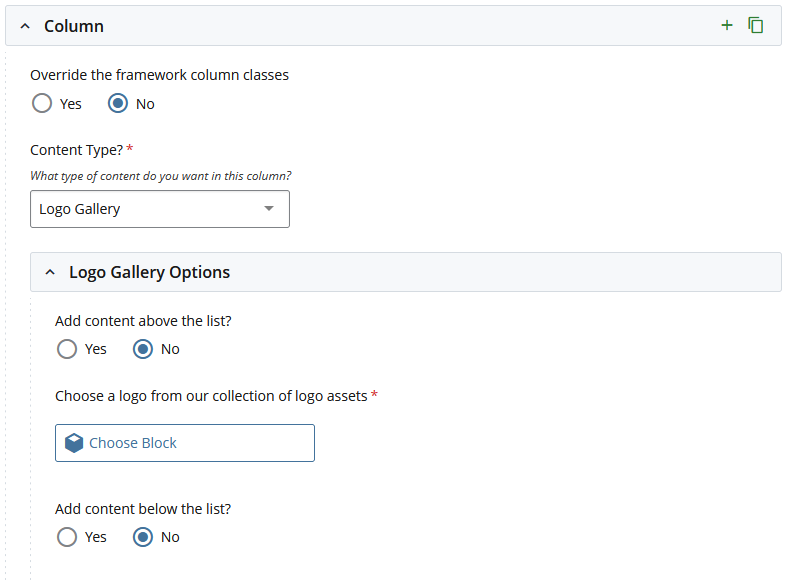This screenshot has width=786, height=580.
Task: Click the Choose Block button text
Action: tap(133, 443)
